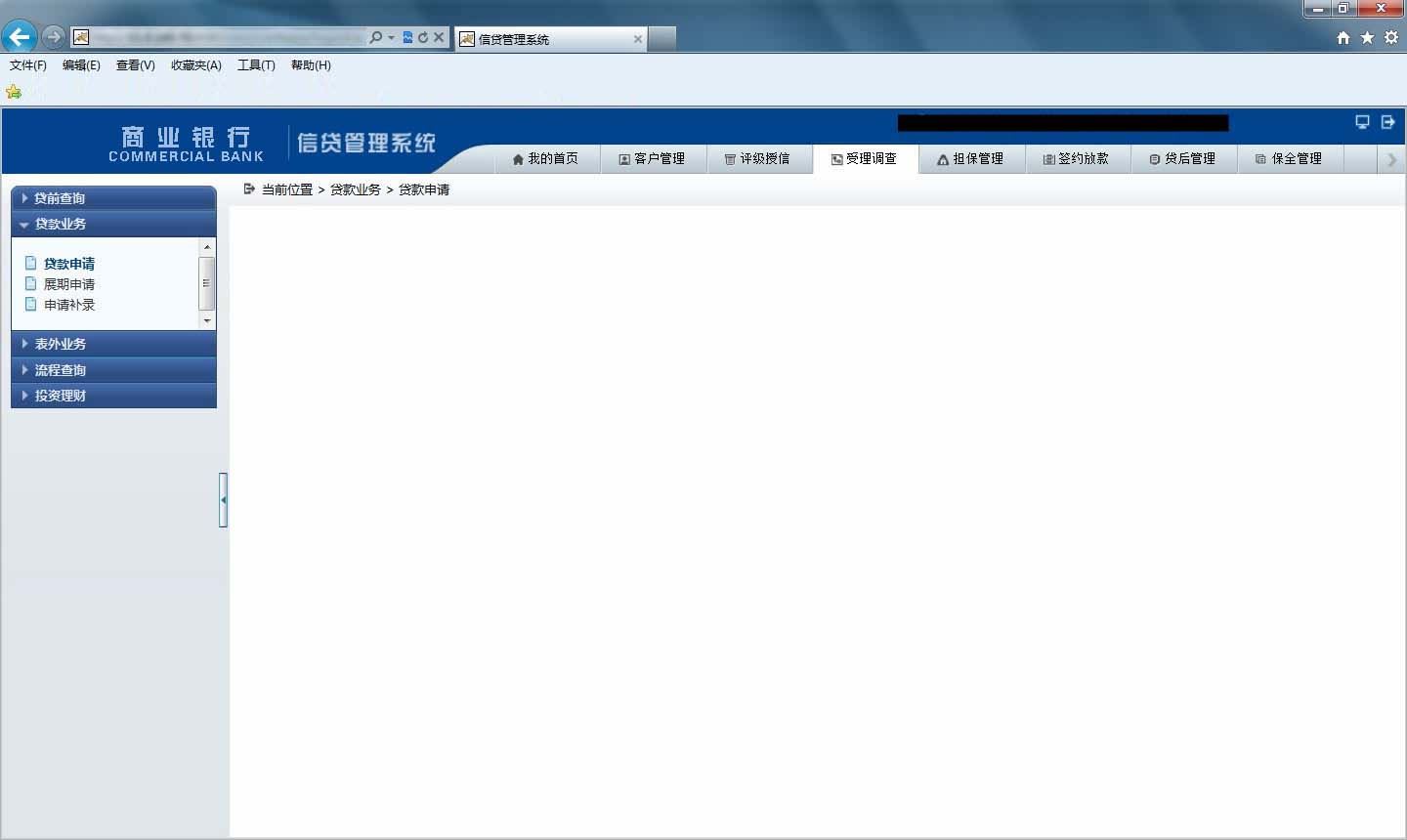Open the 帮助(H) menu
1407x840 pixels.
tap(311, 65)
